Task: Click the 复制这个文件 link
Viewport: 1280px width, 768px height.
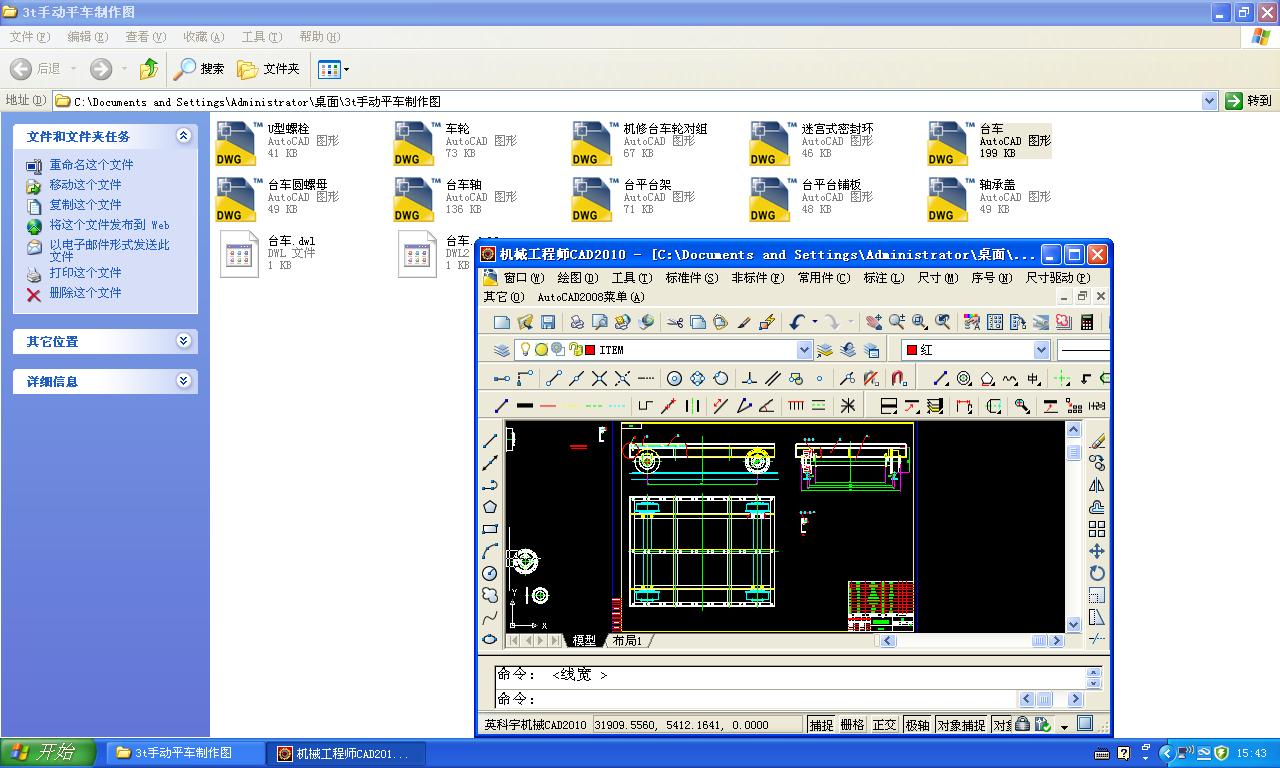Action: (x=85, y=205)
